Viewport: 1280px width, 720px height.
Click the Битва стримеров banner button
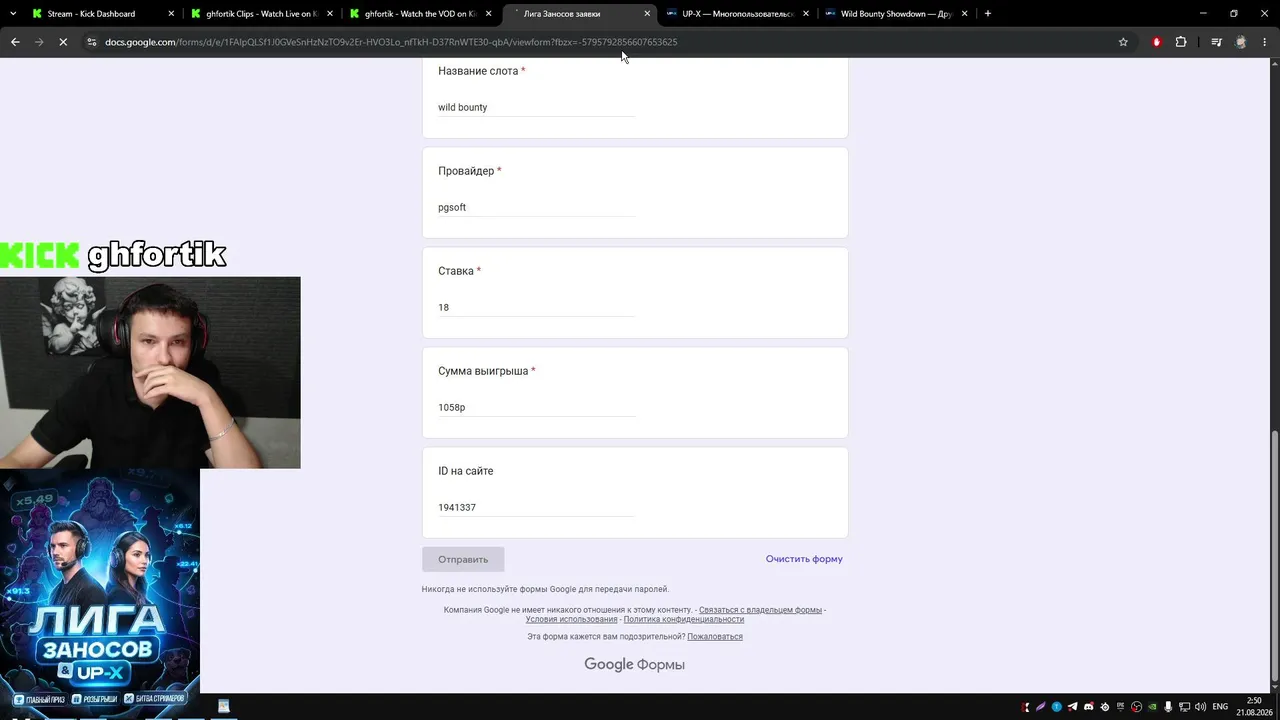coord(154,699)
